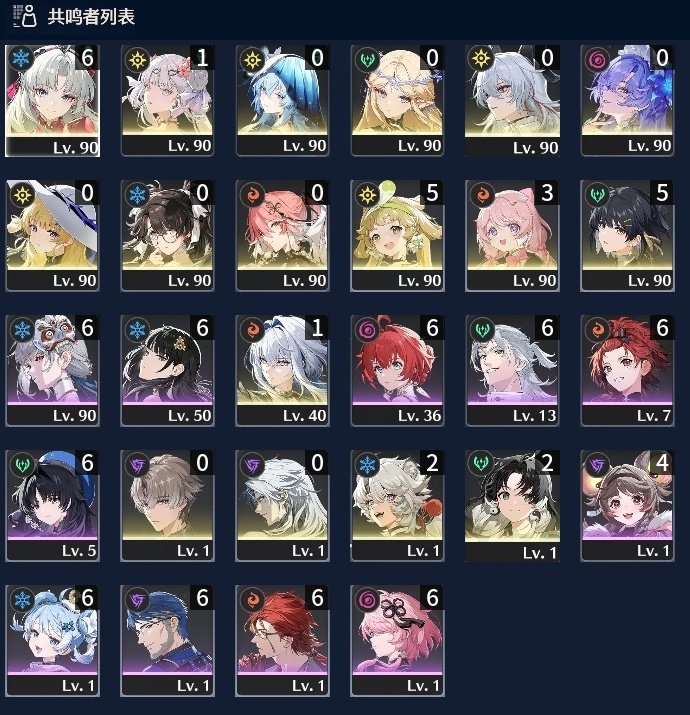
Task: Select the blue-haired bearded man with glasses
Action: 167,641
